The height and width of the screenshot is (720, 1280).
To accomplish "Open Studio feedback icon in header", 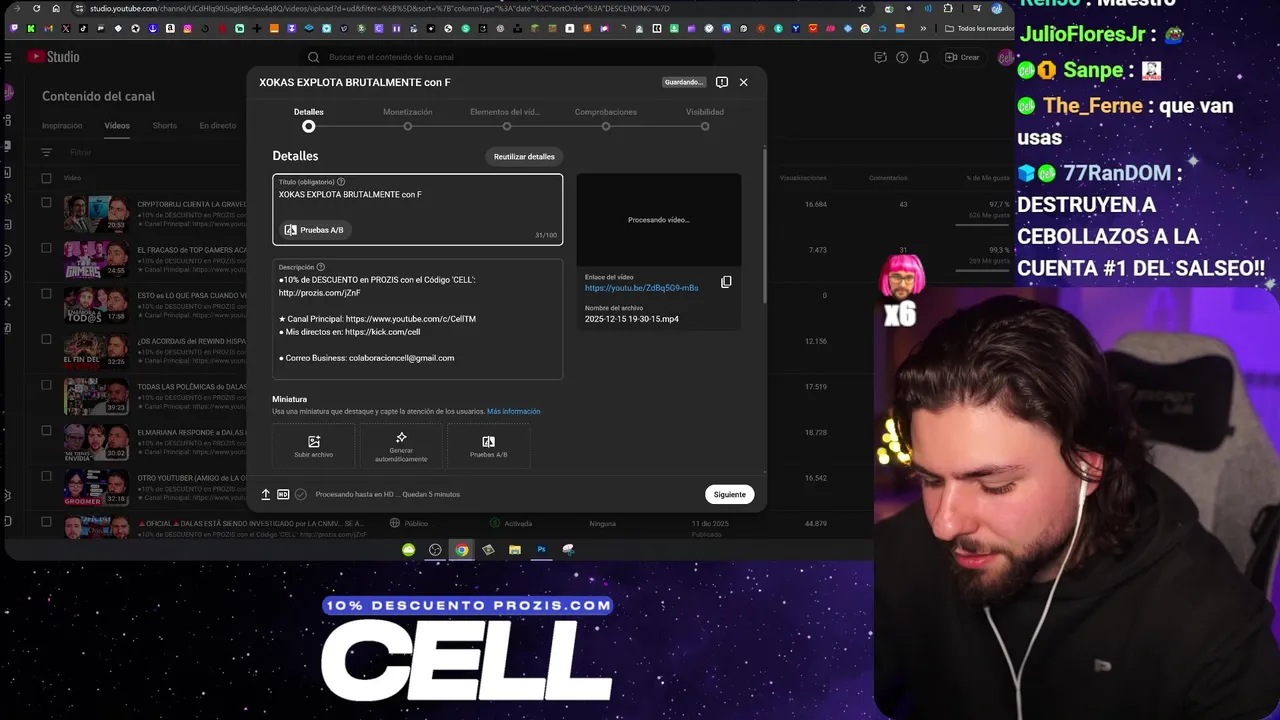I will tap(880, 57).
